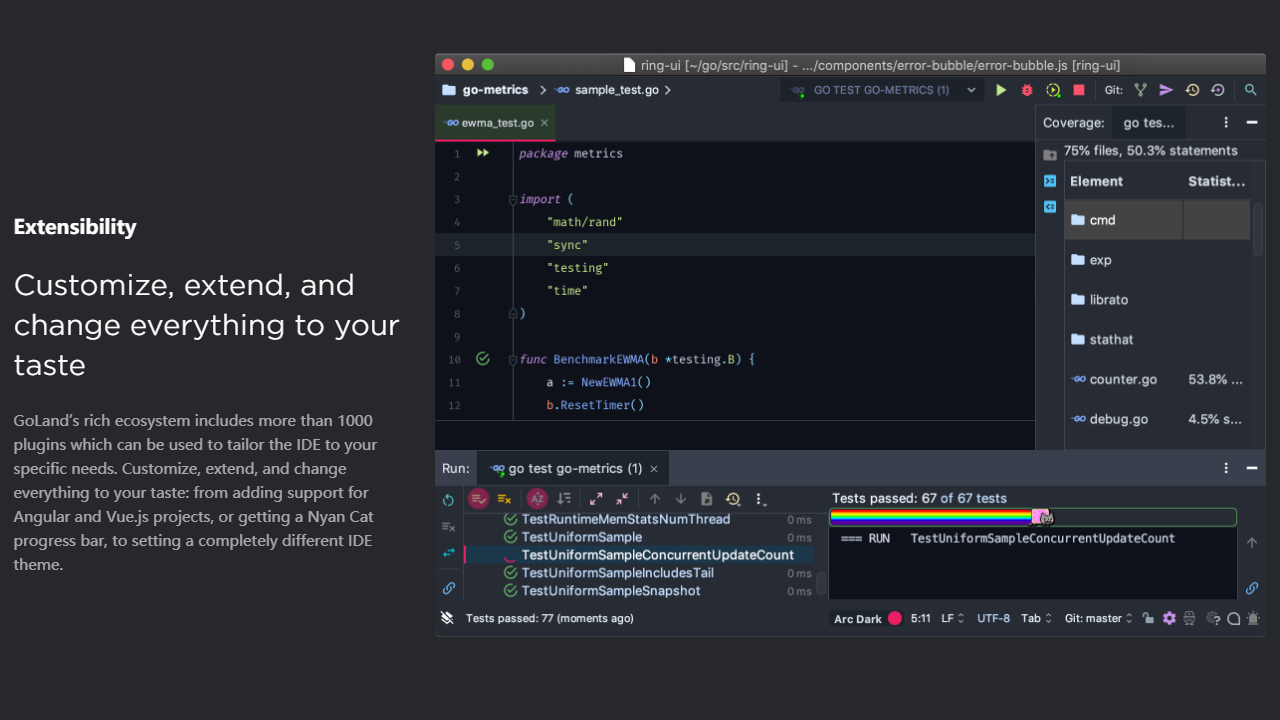This screenshot has width=1280, height=720.
Task: Fold the BenchmarkEWMA function
Action: click(513, 359)
